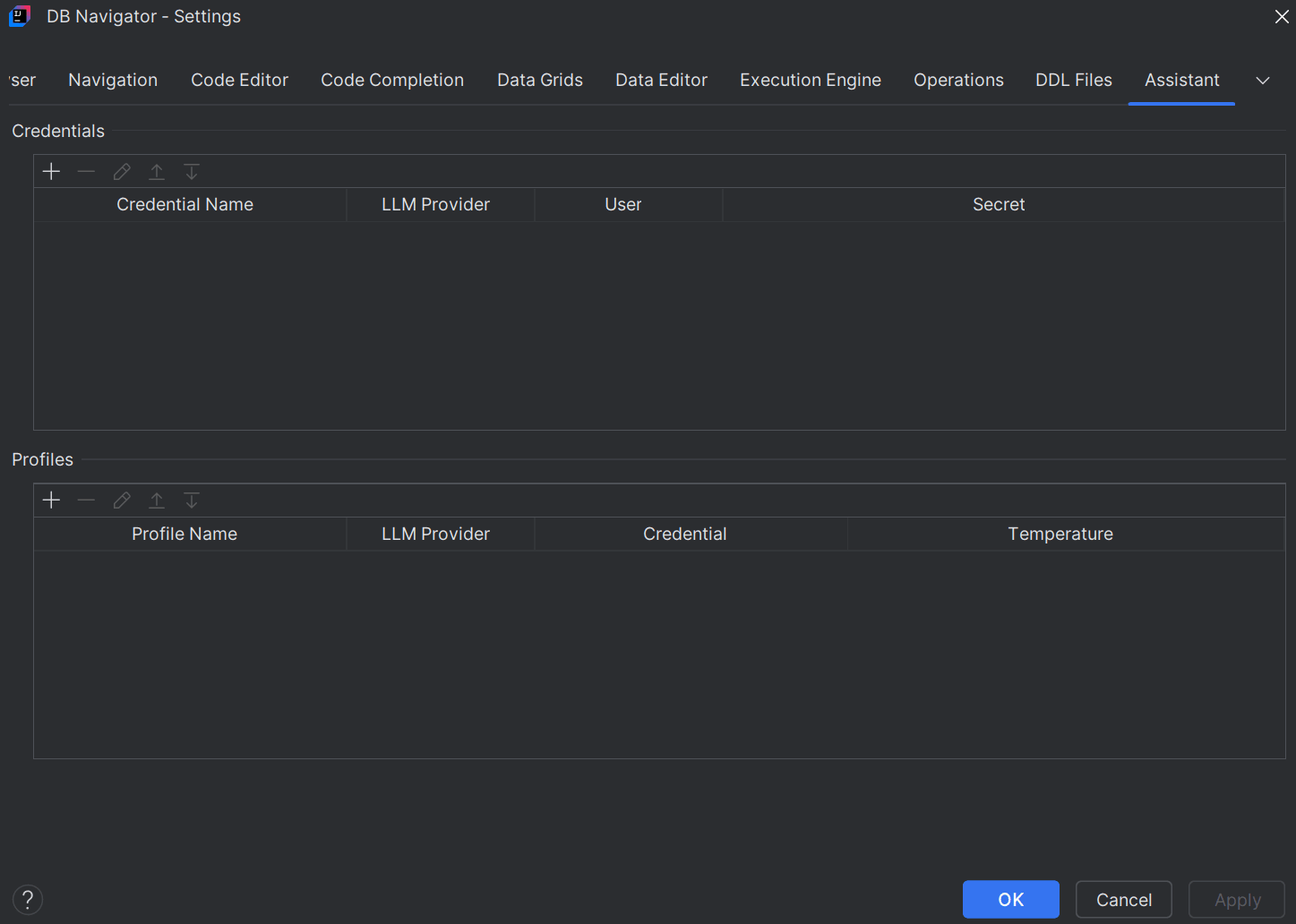Image resolution: width=1296 pixels, height=924 pixels.
Task: Open the DDL Files settings tab
Action: point(1073,80)
